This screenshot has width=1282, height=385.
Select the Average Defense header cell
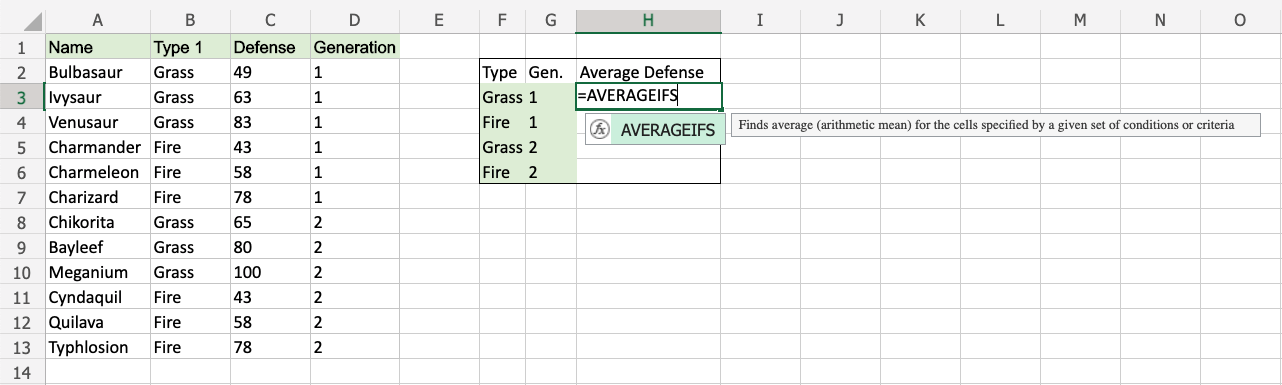[649, 72]
